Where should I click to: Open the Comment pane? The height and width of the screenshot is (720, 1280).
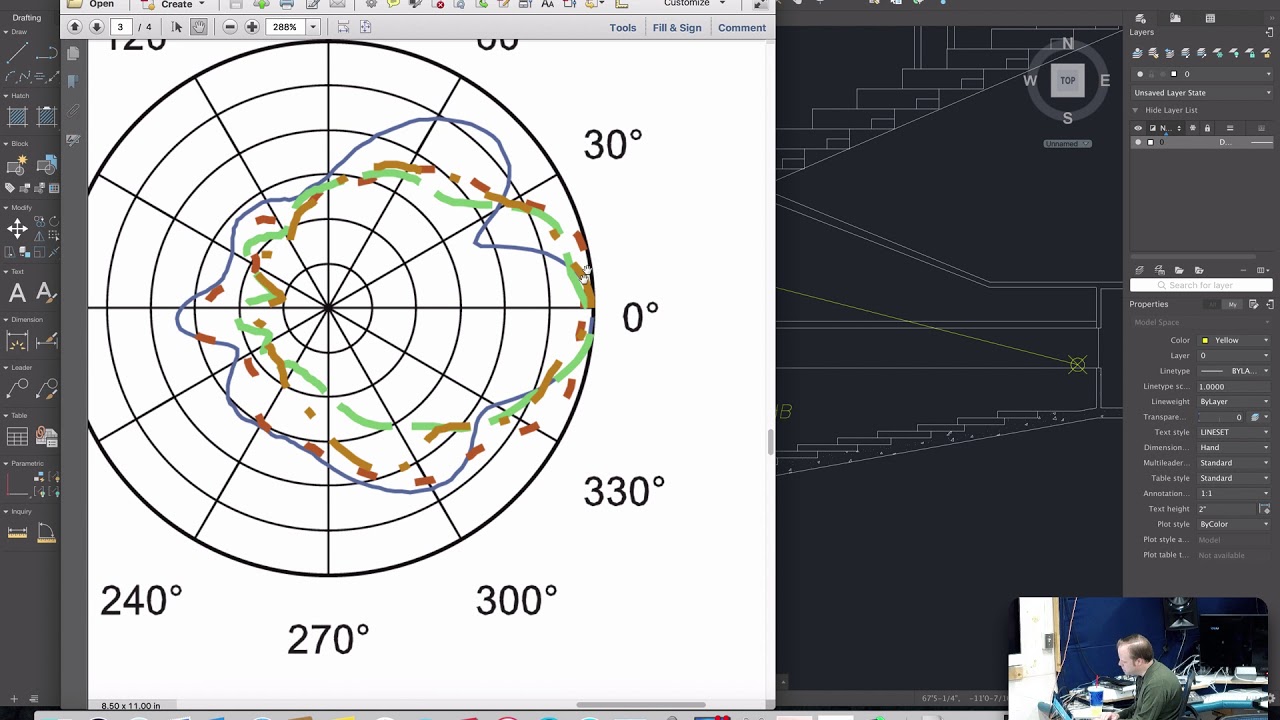[742, 28]
